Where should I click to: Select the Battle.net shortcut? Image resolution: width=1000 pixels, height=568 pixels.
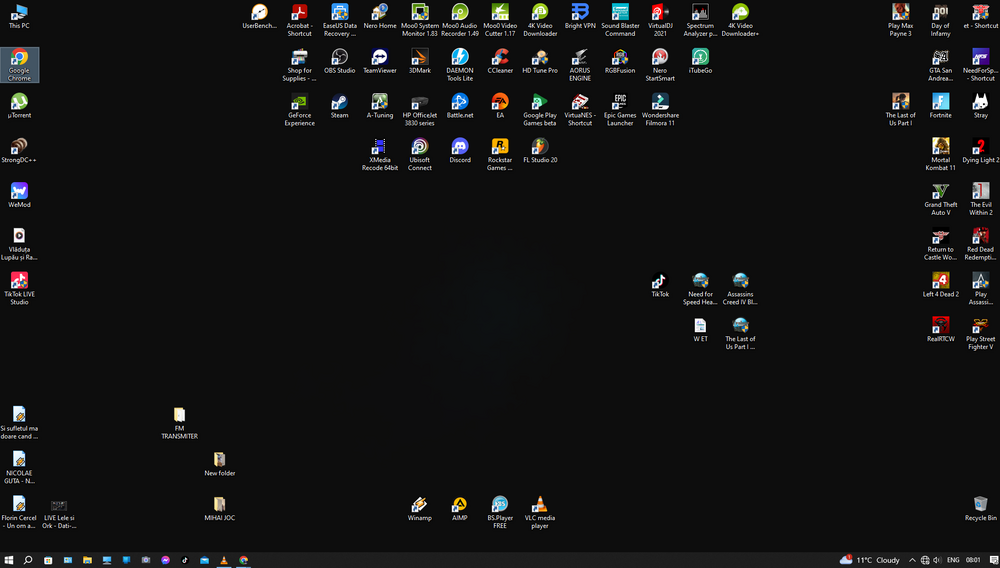coord(460,106)
